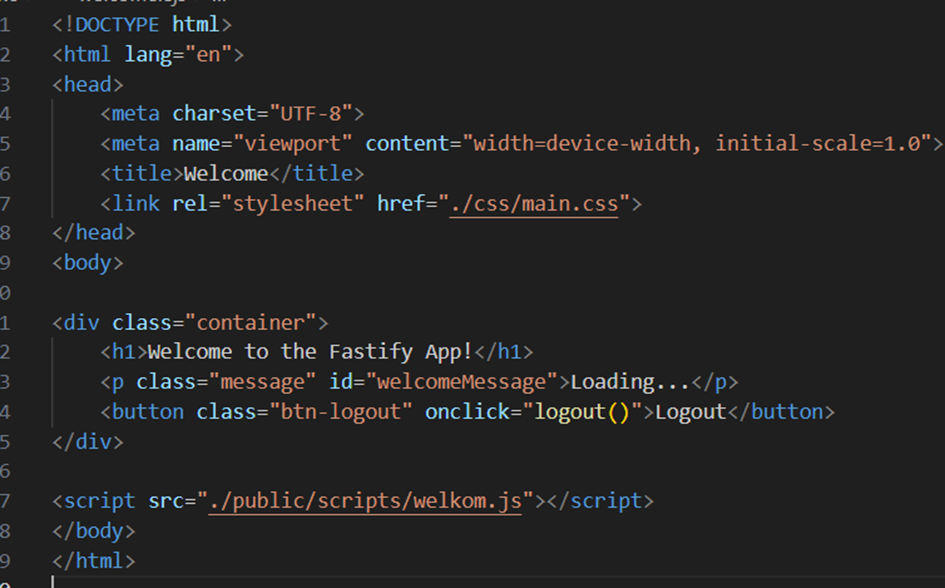The image size is (945, 588).
Task: Click the empty last line below html
Action: click(200, 582)
